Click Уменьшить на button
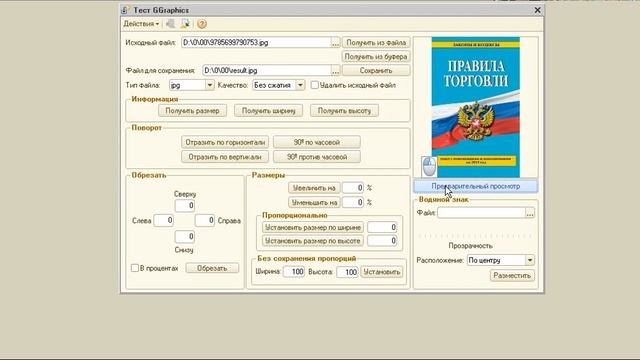 click(x=314, y=202)
